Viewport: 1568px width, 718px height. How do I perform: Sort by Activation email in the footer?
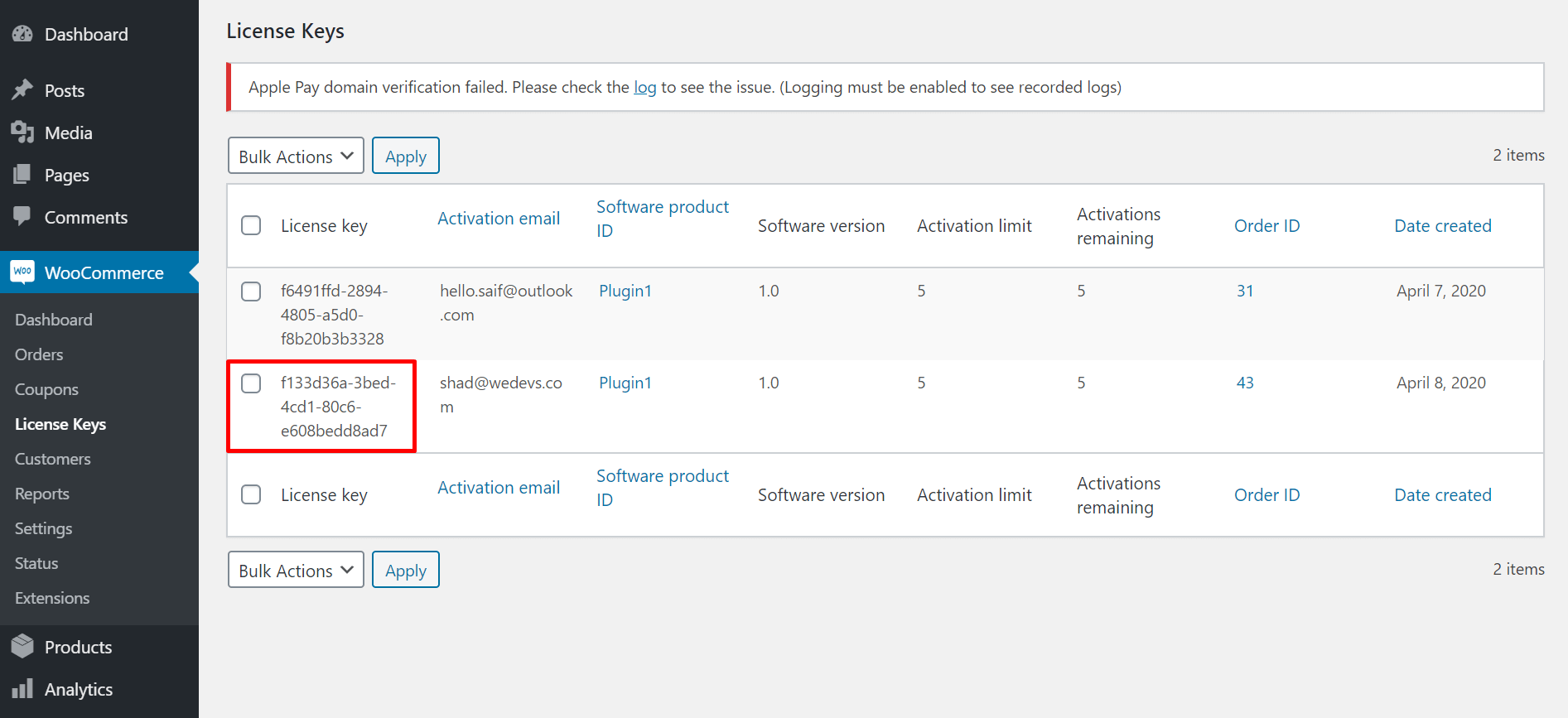(x=499, y=488)
